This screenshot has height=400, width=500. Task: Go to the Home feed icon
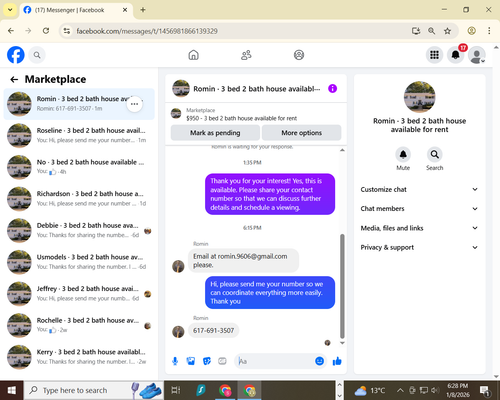click(193, 55)
